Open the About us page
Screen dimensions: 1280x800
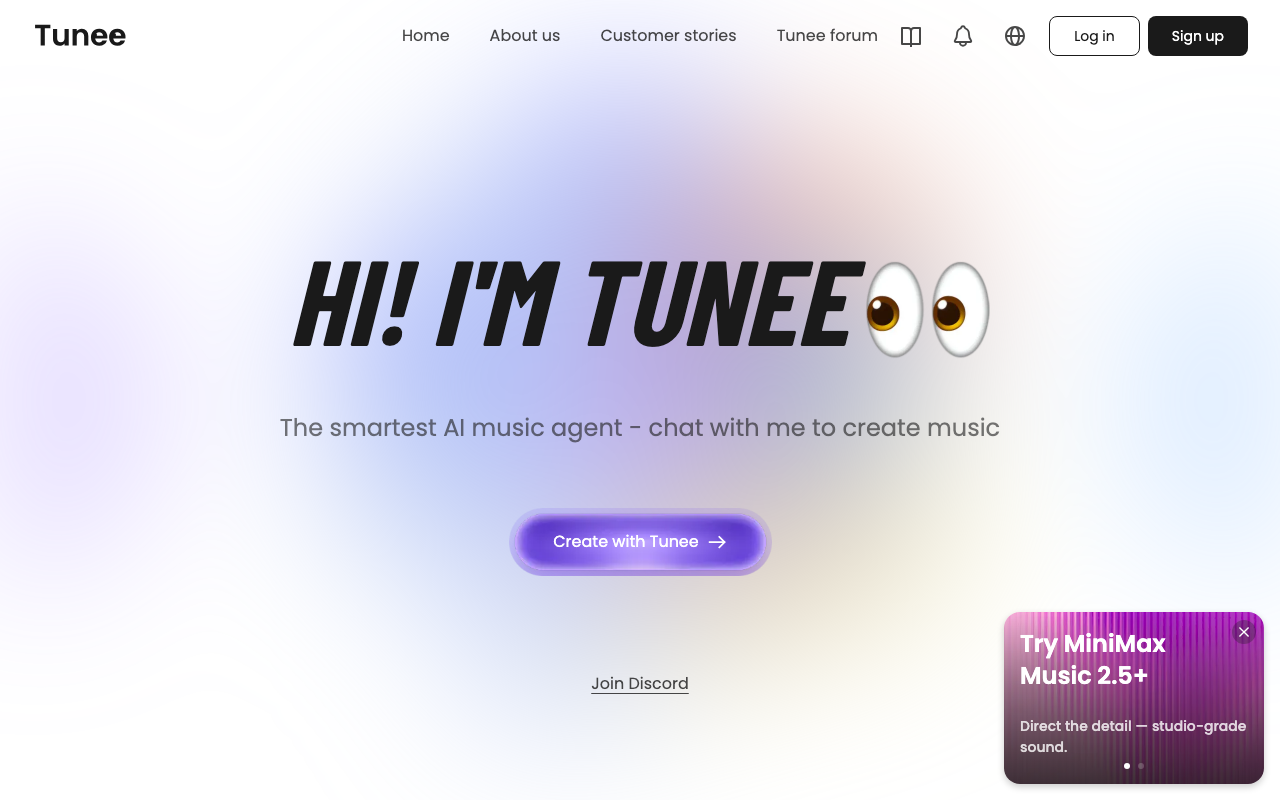[x=525, y=36]
